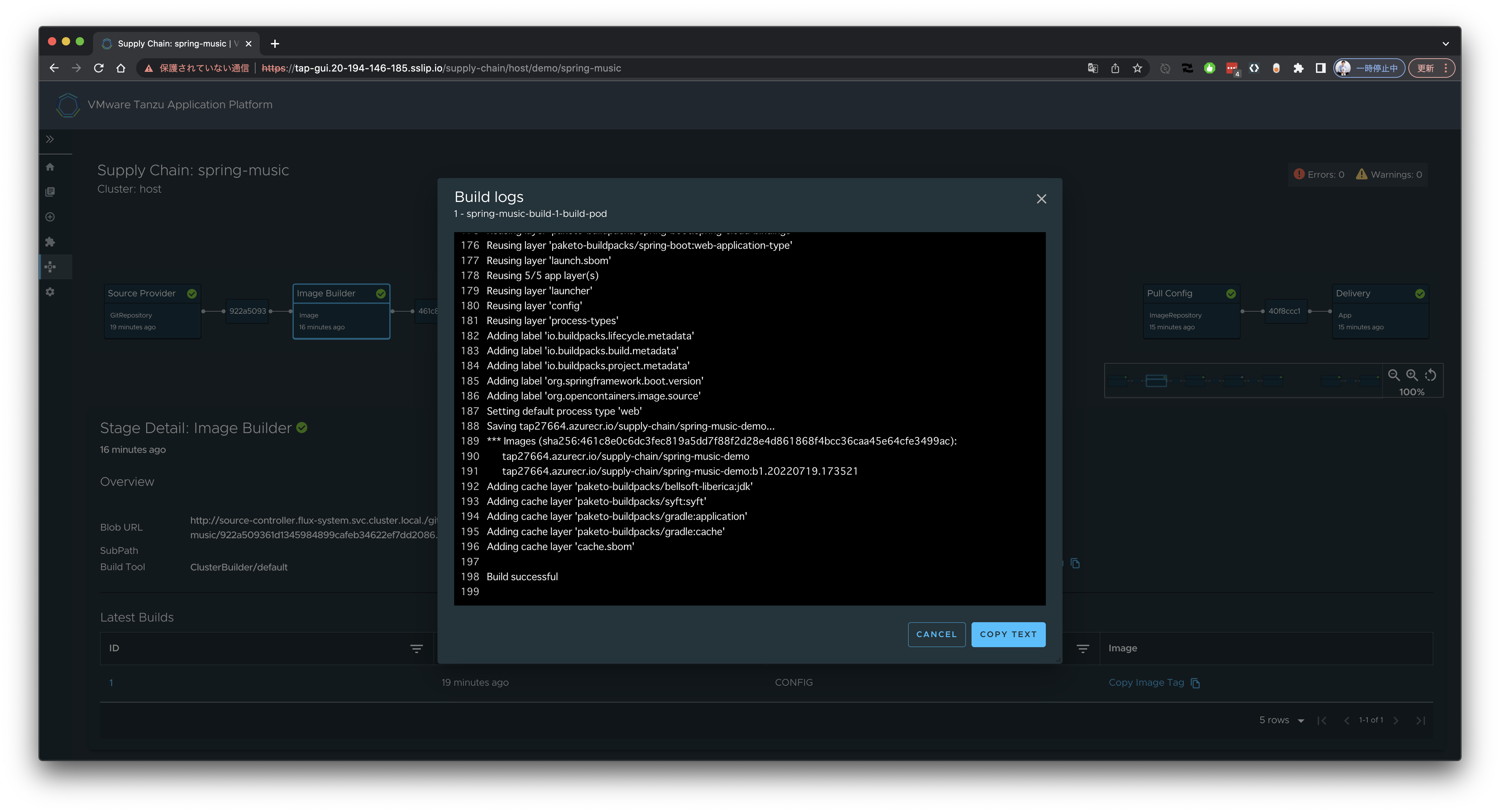Open settings gear in sidebar
The image size is (1500, 812).
50,292
